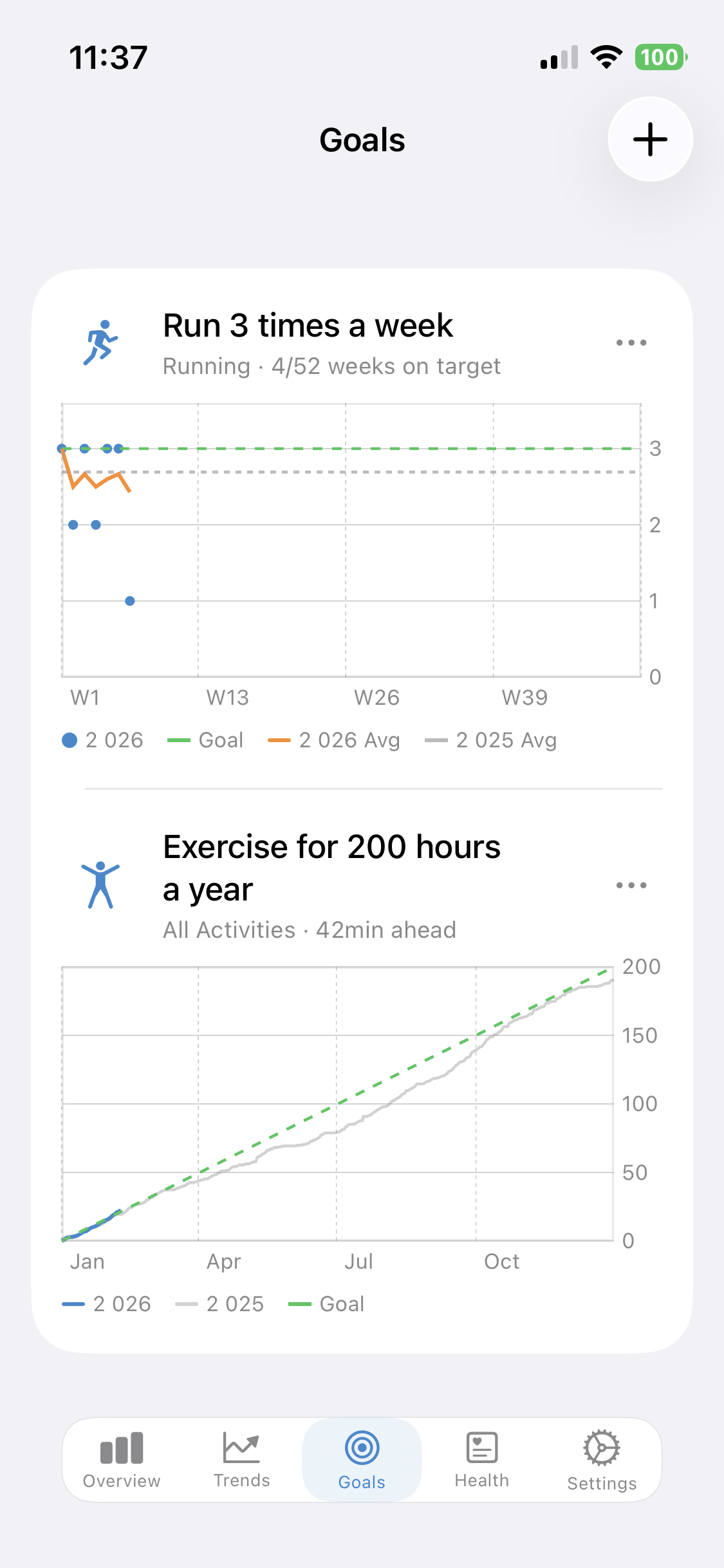The image size is (724, 1568).
Task: Open the Run 3 times a week goal
Action: coord(308,326)
